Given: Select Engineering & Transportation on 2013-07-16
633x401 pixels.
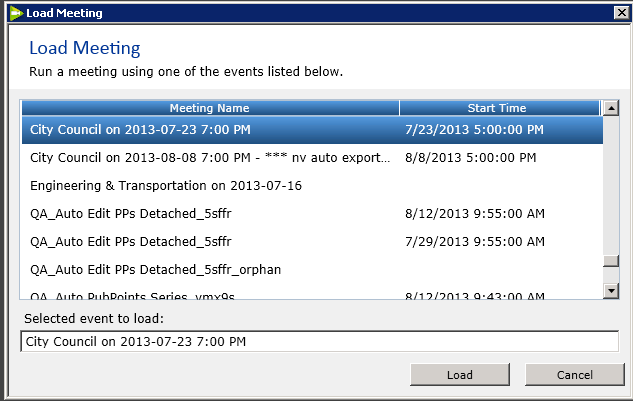Looking at the screenshot, I should pos(312,186).
